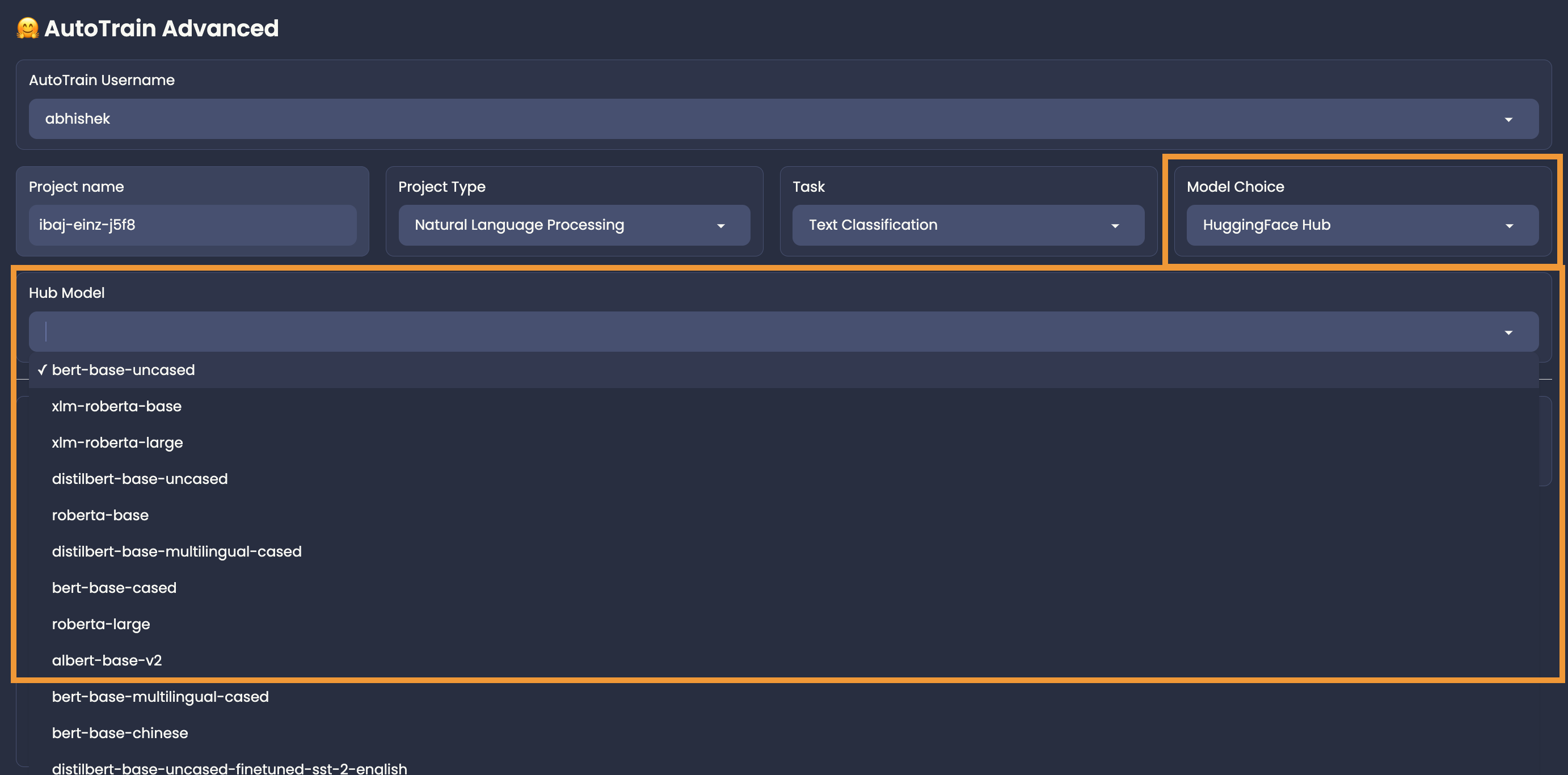1568x775 pixels.
Task: Select the bert-base-chinese model
Action: click(119, 733)
